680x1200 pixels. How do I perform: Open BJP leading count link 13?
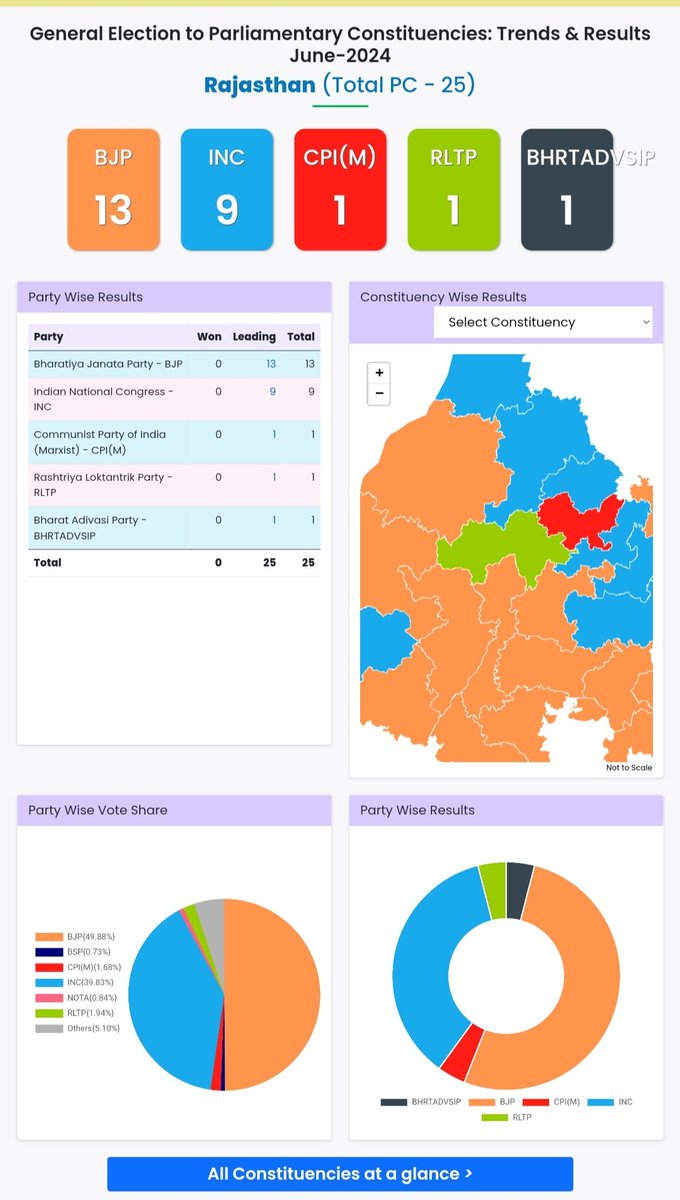[x=270, y=364]
